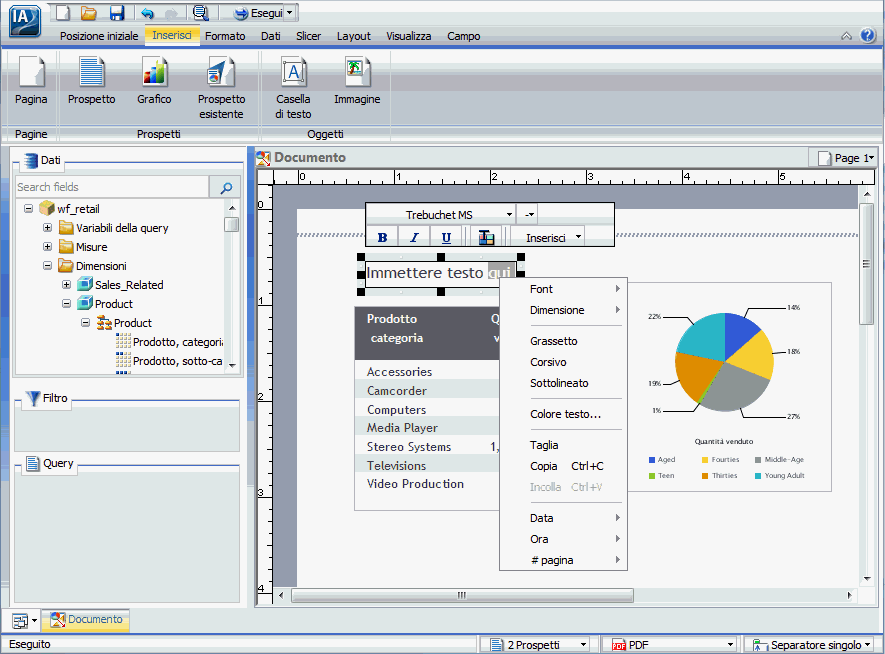Insert a Grafico chart
The height and width of the screenshot is (654, 885).
154,81
